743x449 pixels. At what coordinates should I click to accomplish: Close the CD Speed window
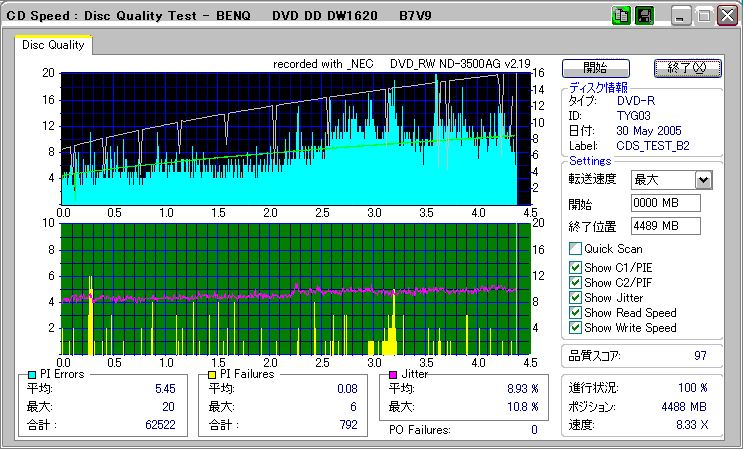(726, 16)
